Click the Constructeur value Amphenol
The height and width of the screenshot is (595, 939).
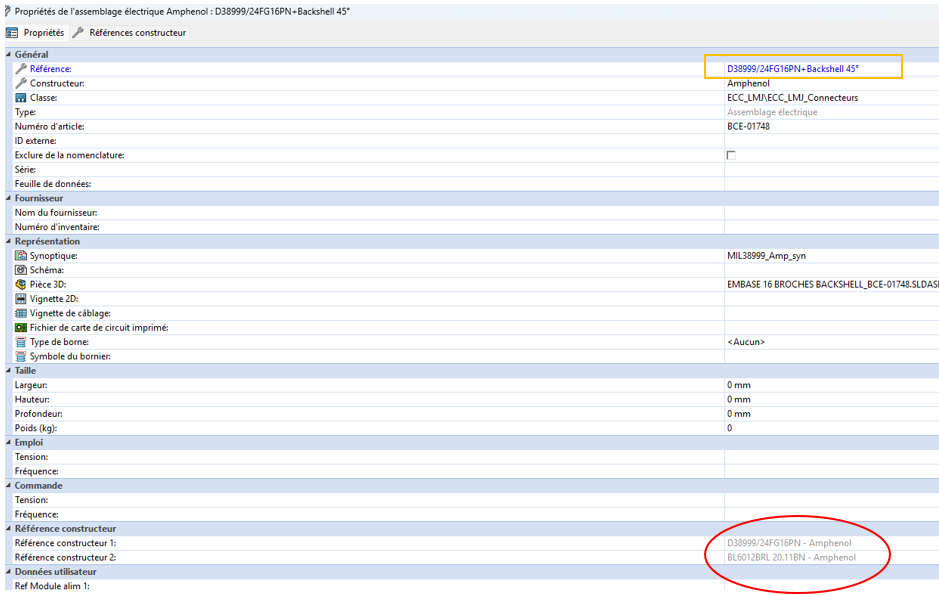pos(748,83)
